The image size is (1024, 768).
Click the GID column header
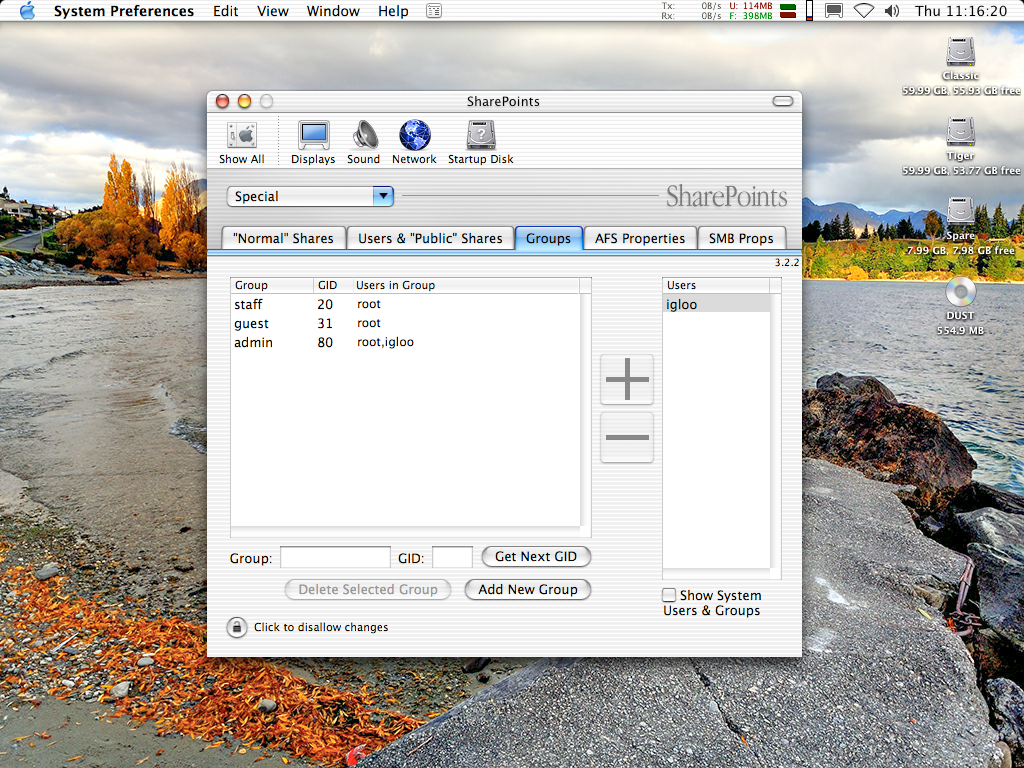coord(333,285)
